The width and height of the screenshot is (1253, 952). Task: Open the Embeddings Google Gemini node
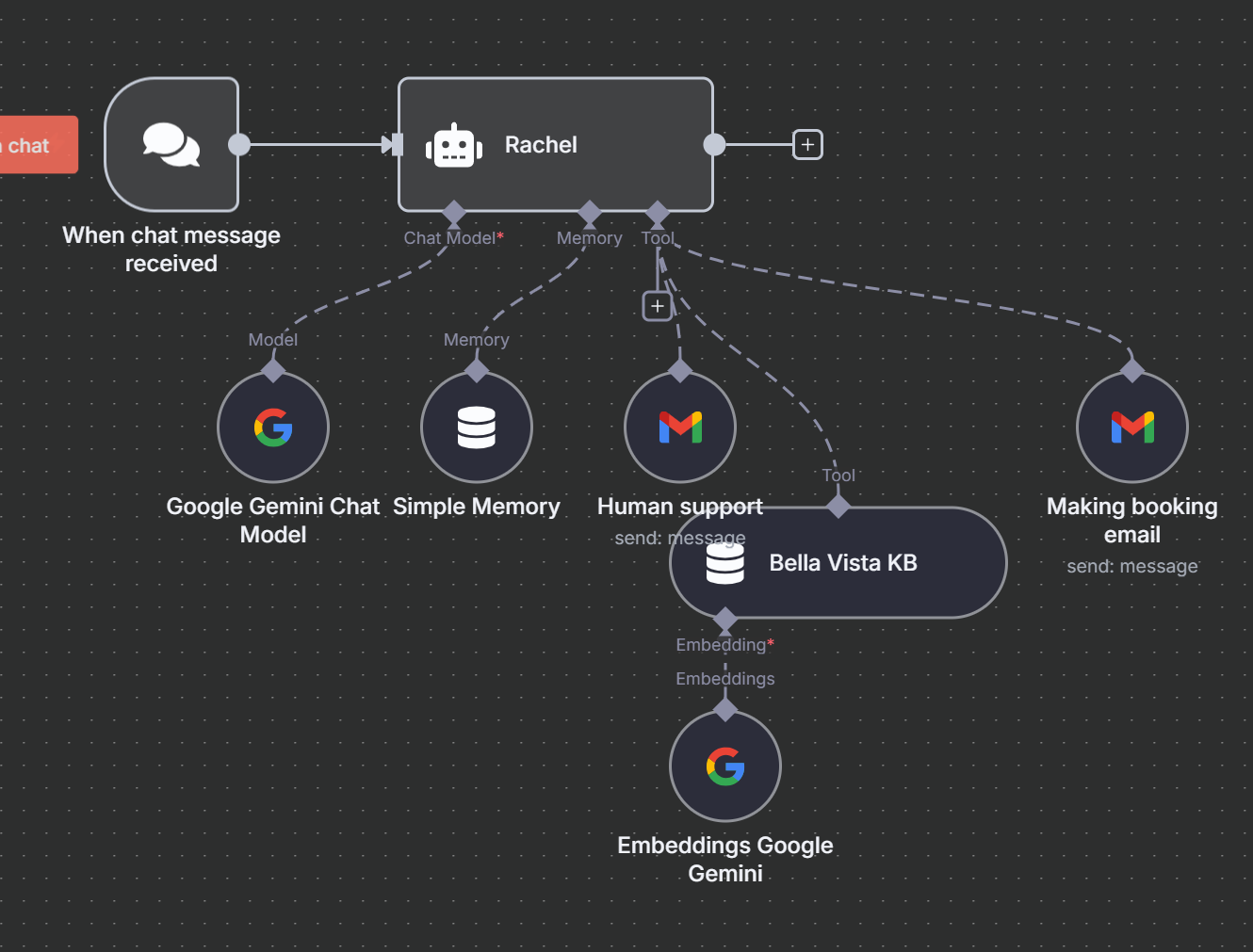725,766
